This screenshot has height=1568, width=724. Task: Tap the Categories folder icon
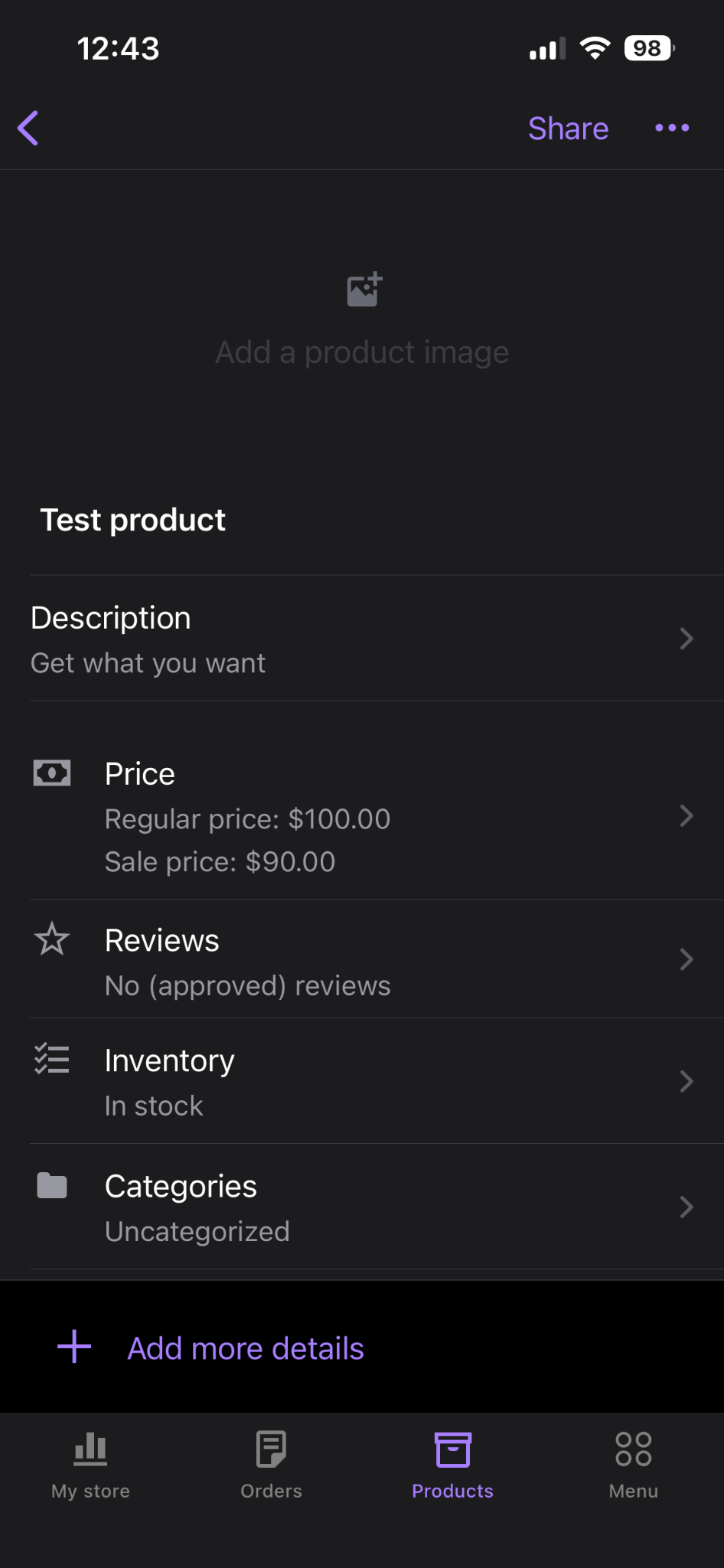[x=52, y=1185]
